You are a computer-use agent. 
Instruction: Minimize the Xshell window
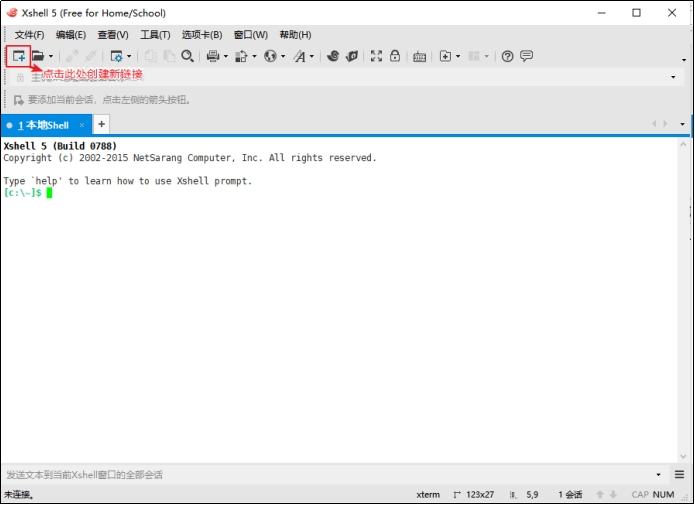coord(601,13)
